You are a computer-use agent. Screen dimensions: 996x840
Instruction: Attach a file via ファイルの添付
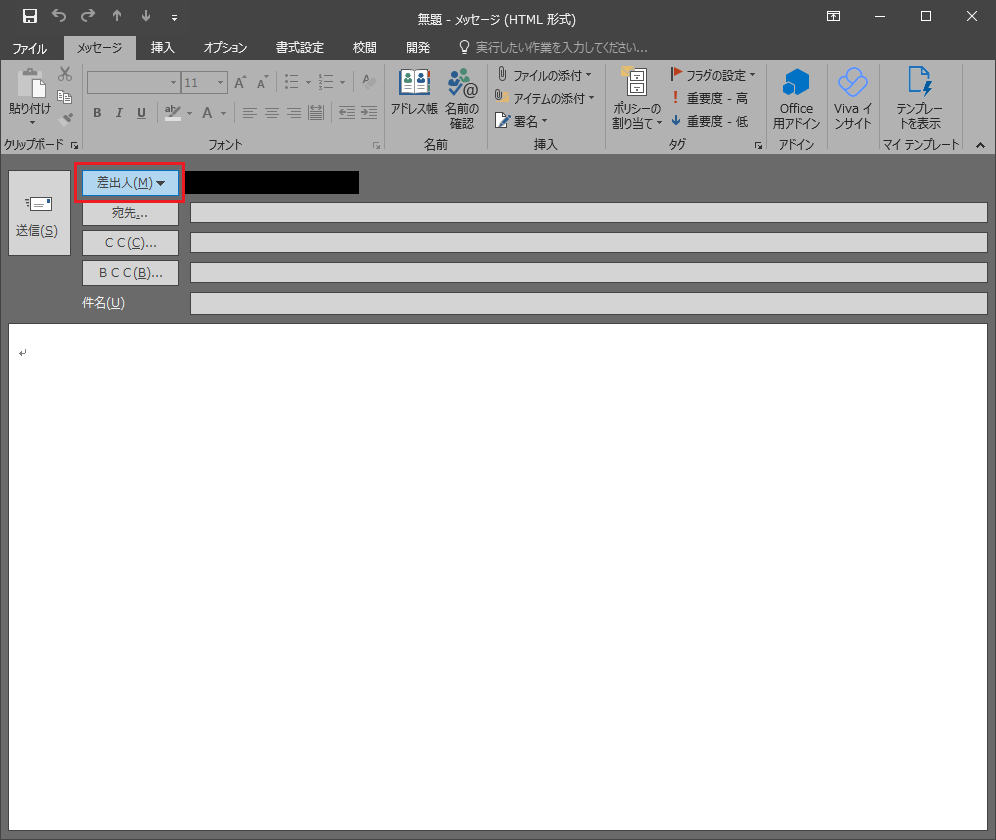pyautogui.click(x=543, y=74)
